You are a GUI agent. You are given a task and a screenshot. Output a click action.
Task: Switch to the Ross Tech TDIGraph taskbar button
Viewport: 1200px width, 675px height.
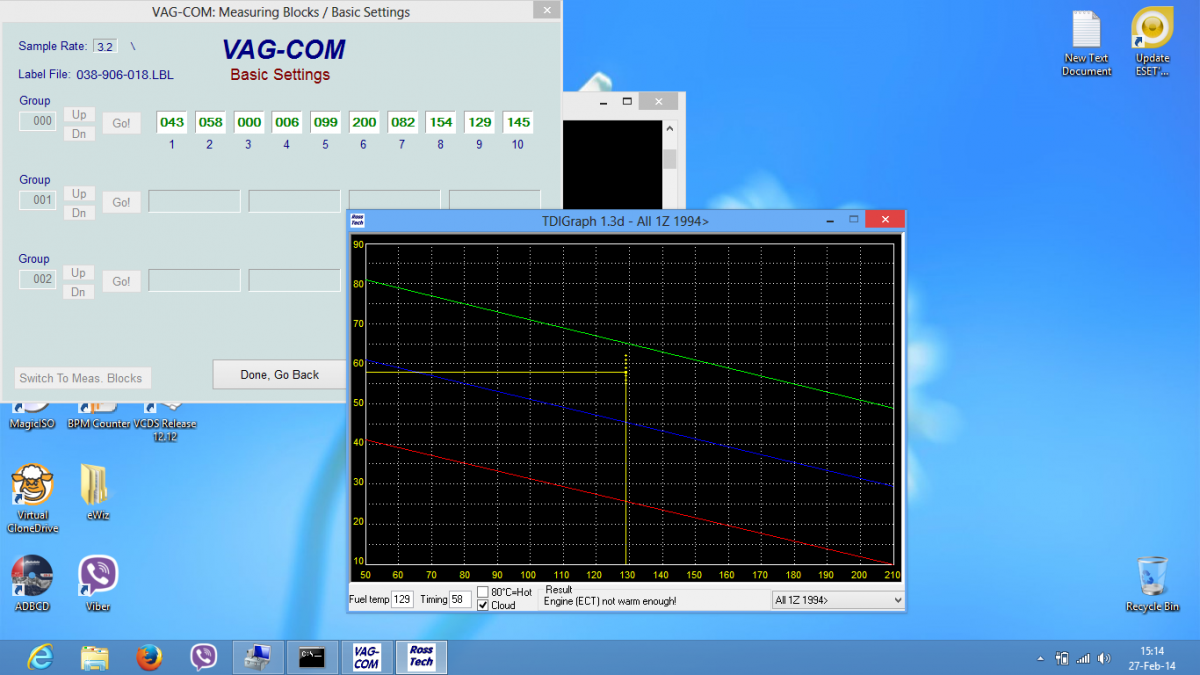[421, 657]
